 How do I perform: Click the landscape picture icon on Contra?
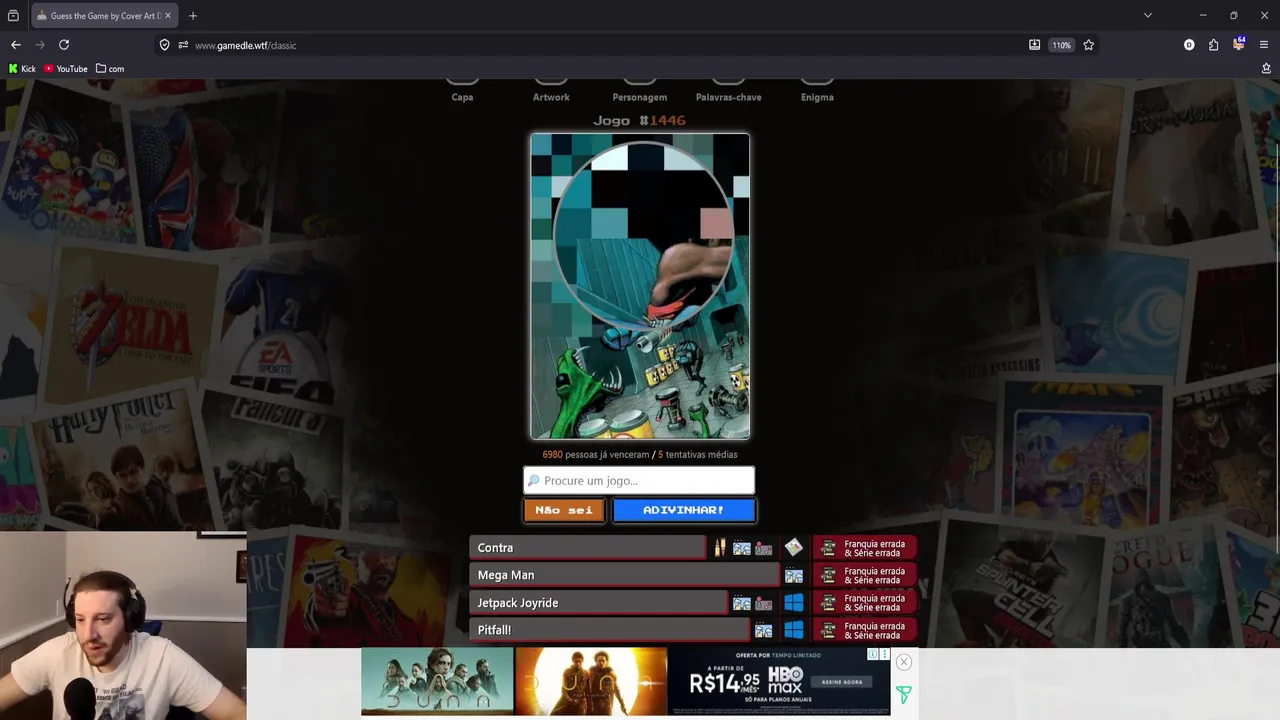coord(741,549)
